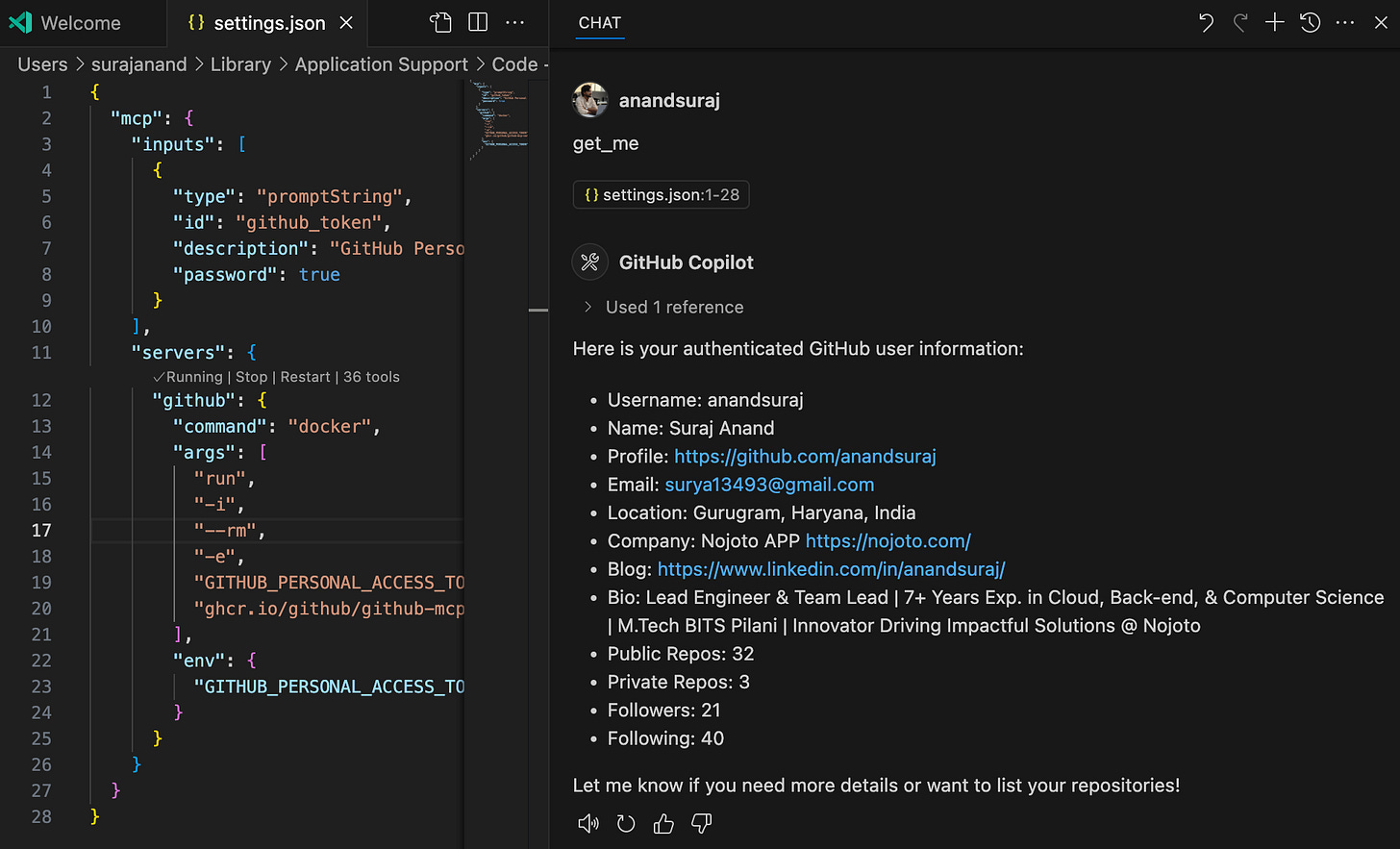Click line number 17 in gutter
The image size is (1400, 849).
pos(41,530)
